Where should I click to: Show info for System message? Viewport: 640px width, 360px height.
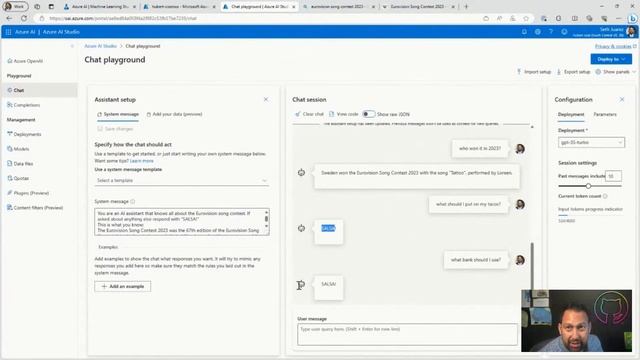pos(133,202)
